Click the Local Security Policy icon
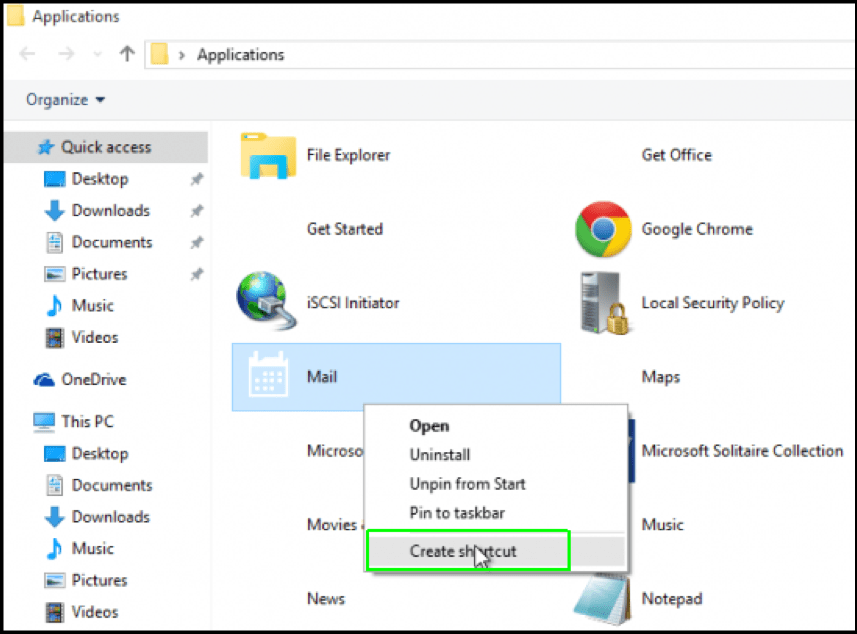The image size is (857, 634). click(x=604, y=303)
